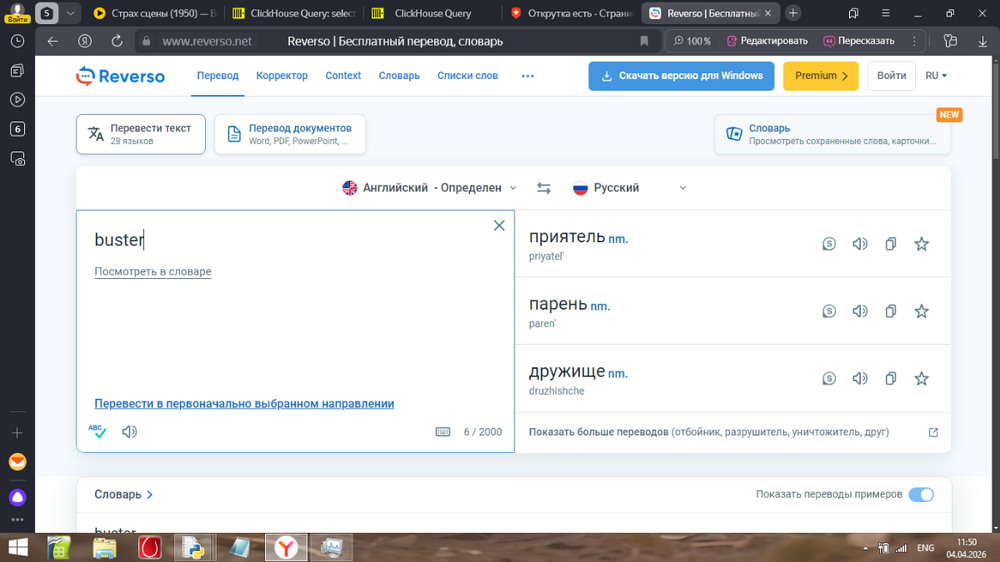Open the 'Списки слов' navigation tab

[x=467, y=75]
